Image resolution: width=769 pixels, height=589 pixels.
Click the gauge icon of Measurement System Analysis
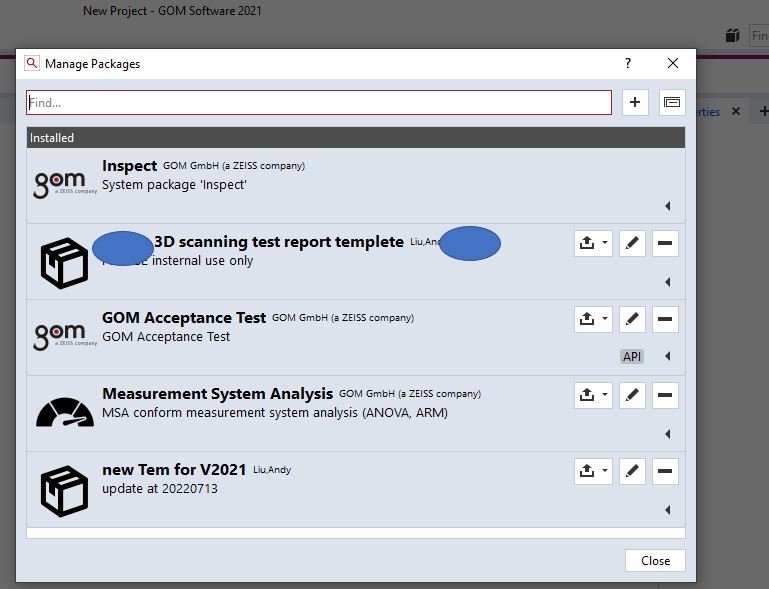[65, 412]
